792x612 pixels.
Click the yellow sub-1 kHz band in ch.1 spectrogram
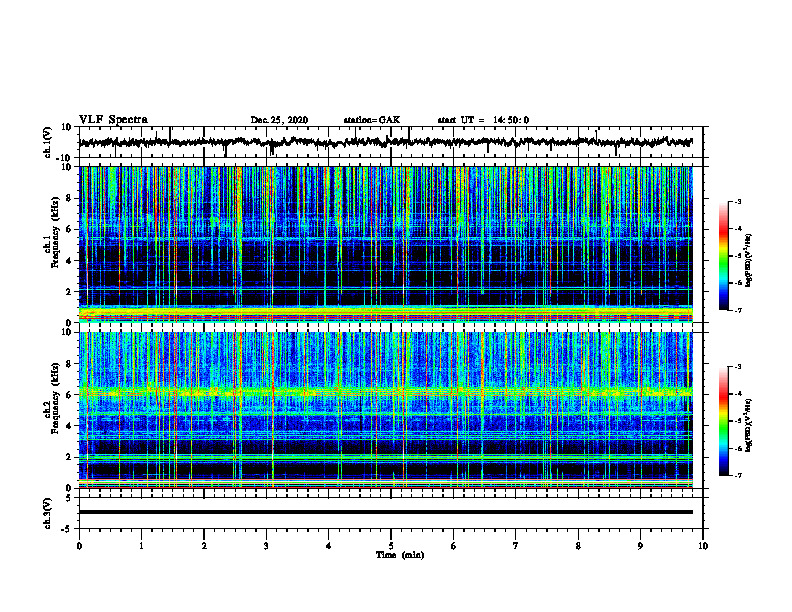pyautogui.click(x=385, y=313)
